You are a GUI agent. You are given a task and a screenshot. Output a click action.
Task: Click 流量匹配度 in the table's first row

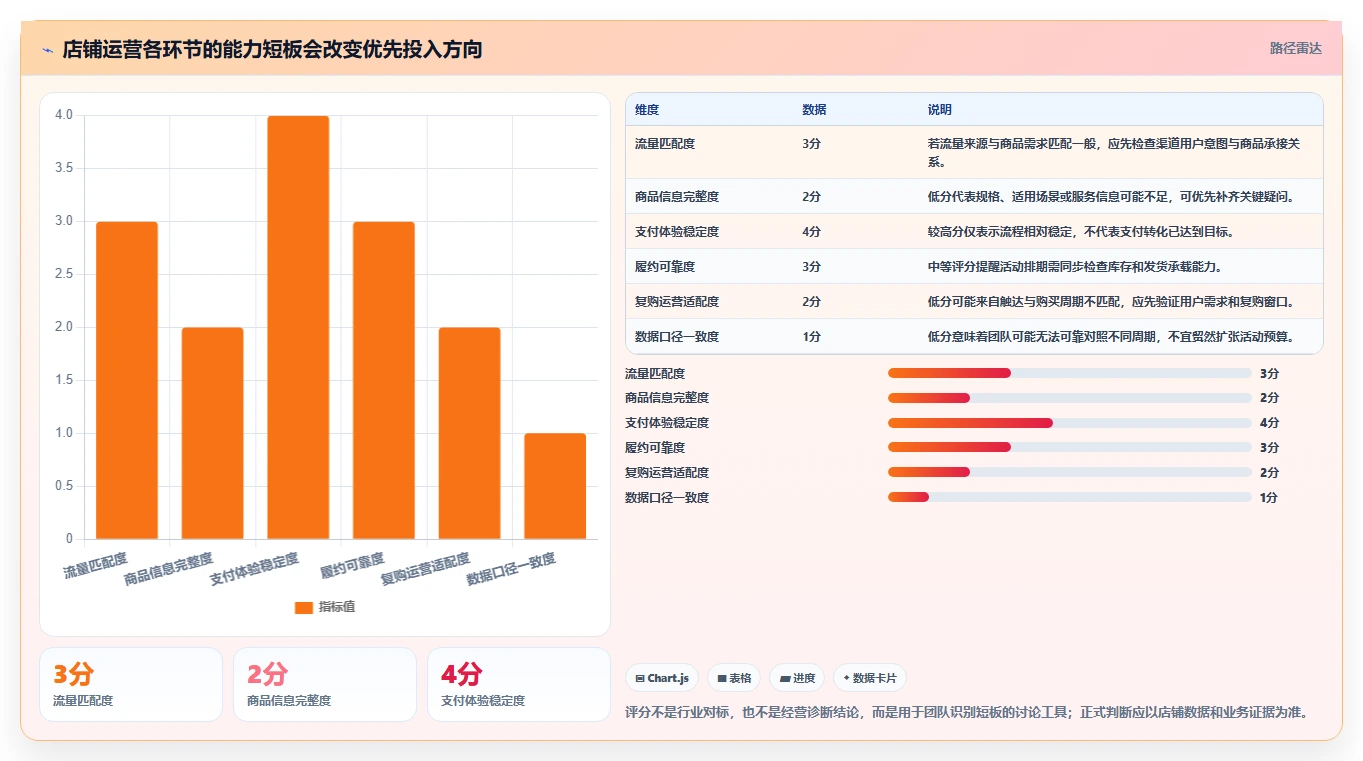(665, 144)
